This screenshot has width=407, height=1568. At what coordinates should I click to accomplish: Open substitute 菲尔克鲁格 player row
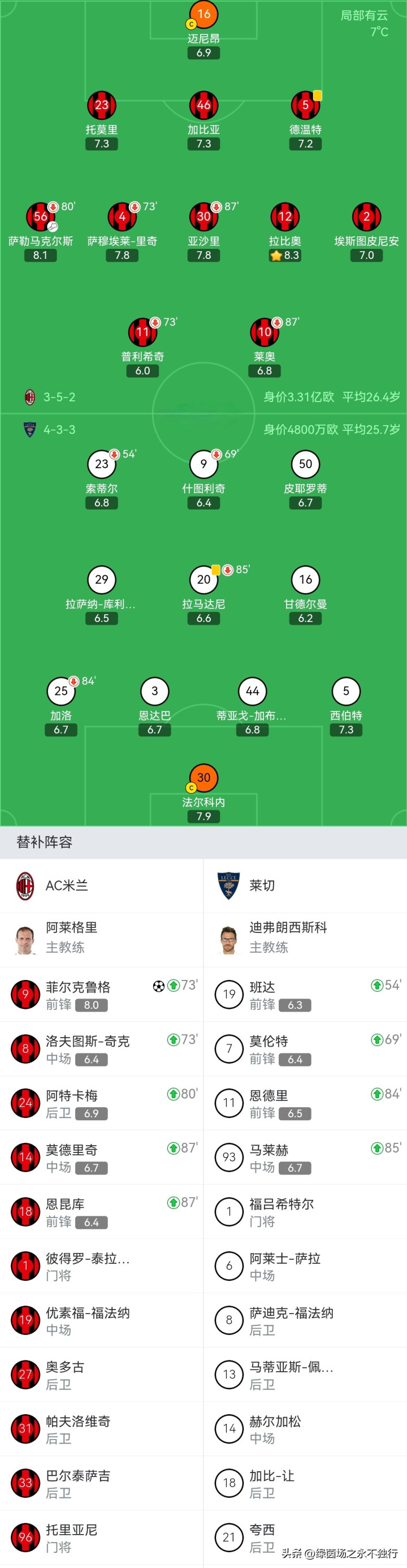102,994
